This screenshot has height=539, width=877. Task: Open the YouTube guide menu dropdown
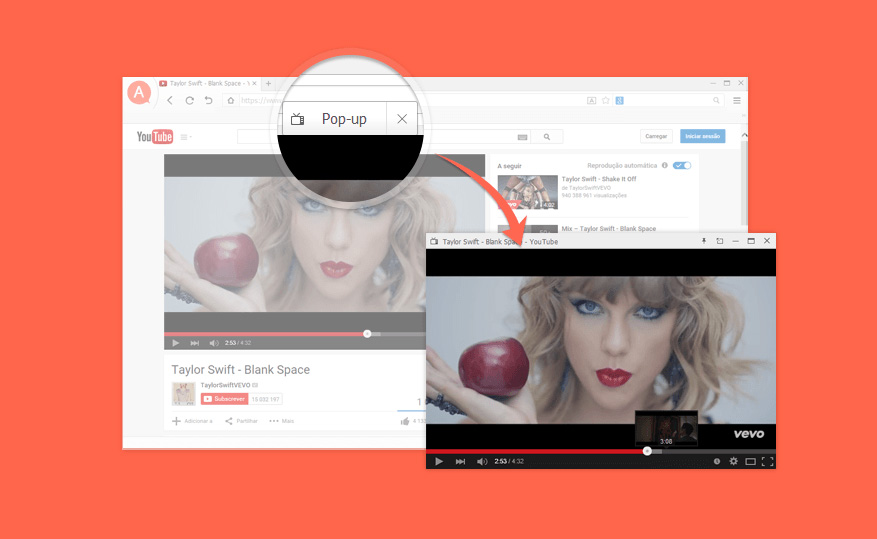point(186,137)
